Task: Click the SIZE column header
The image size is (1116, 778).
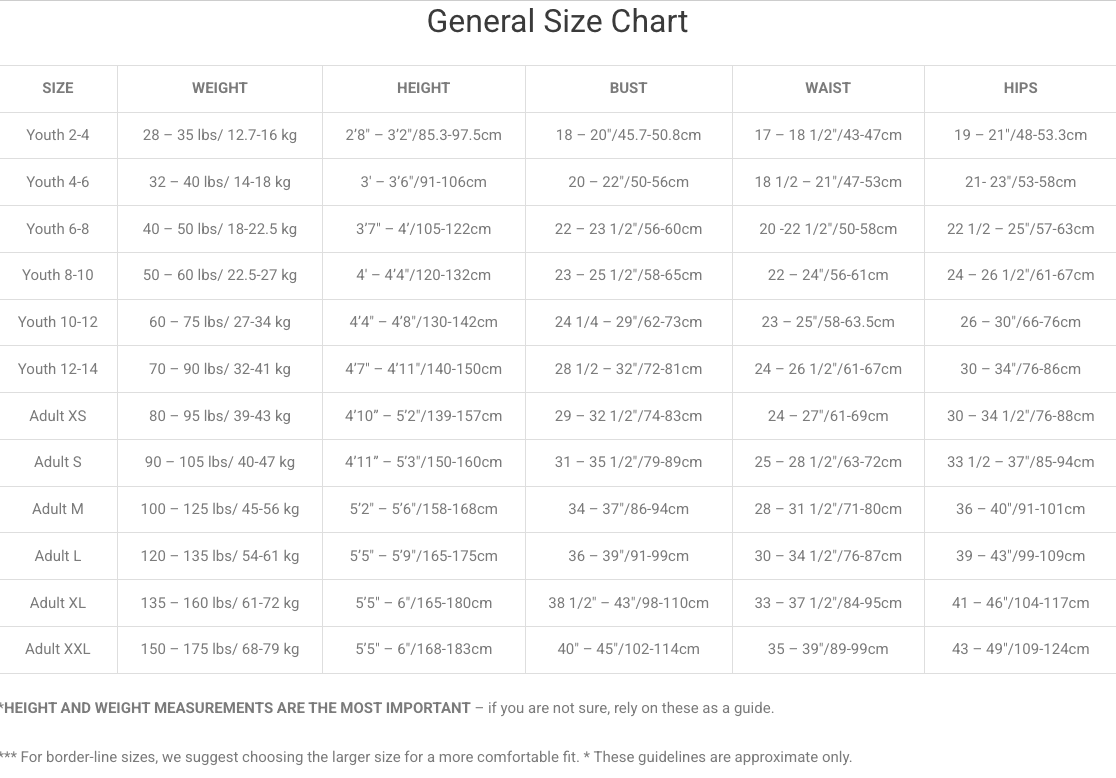Action: click(x=58, y=88)
